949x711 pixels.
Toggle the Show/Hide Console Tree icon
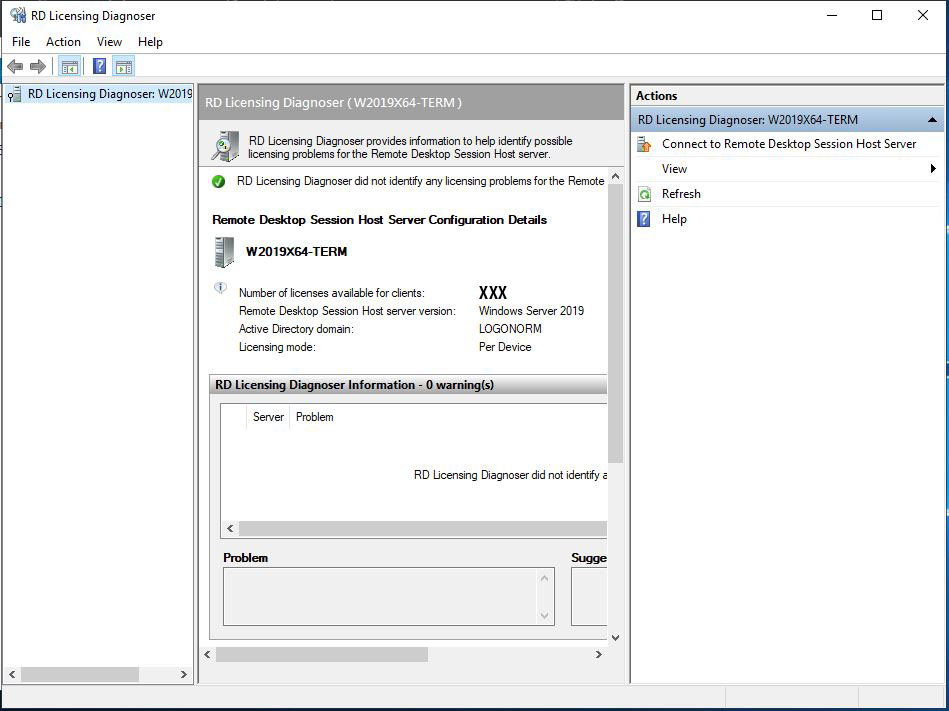[70, 67]
